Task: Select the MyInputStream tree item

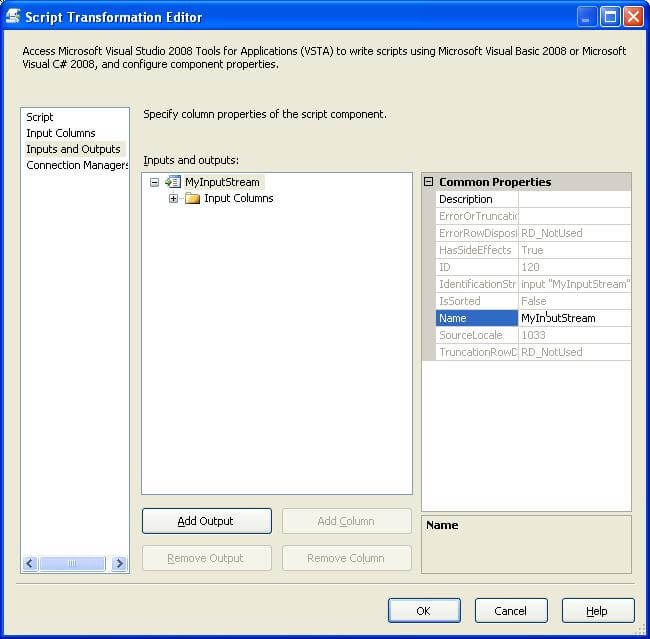Action: point(222,182)
